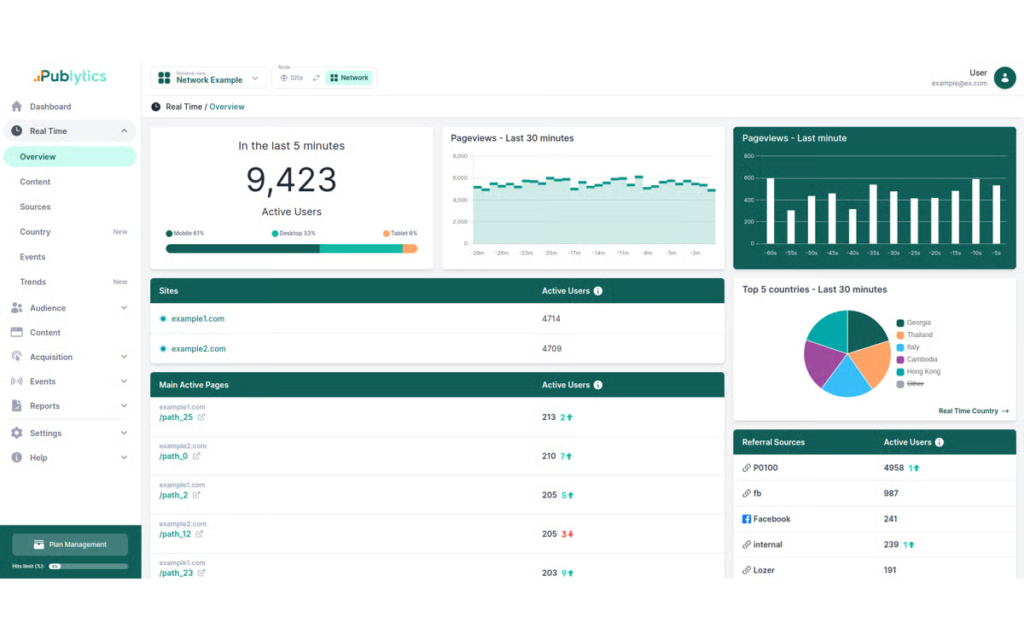Expand the Acquisition section chevron
This screenshot has width=1024, height=640.
(x=123, y=357)
